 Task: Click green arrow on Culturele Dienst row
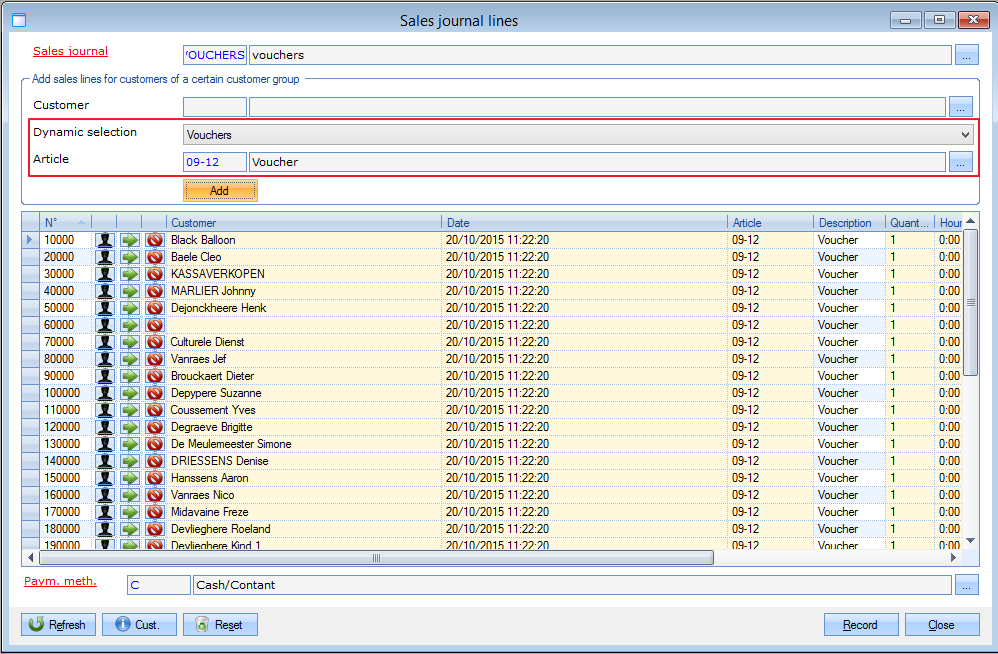(130, 342)
